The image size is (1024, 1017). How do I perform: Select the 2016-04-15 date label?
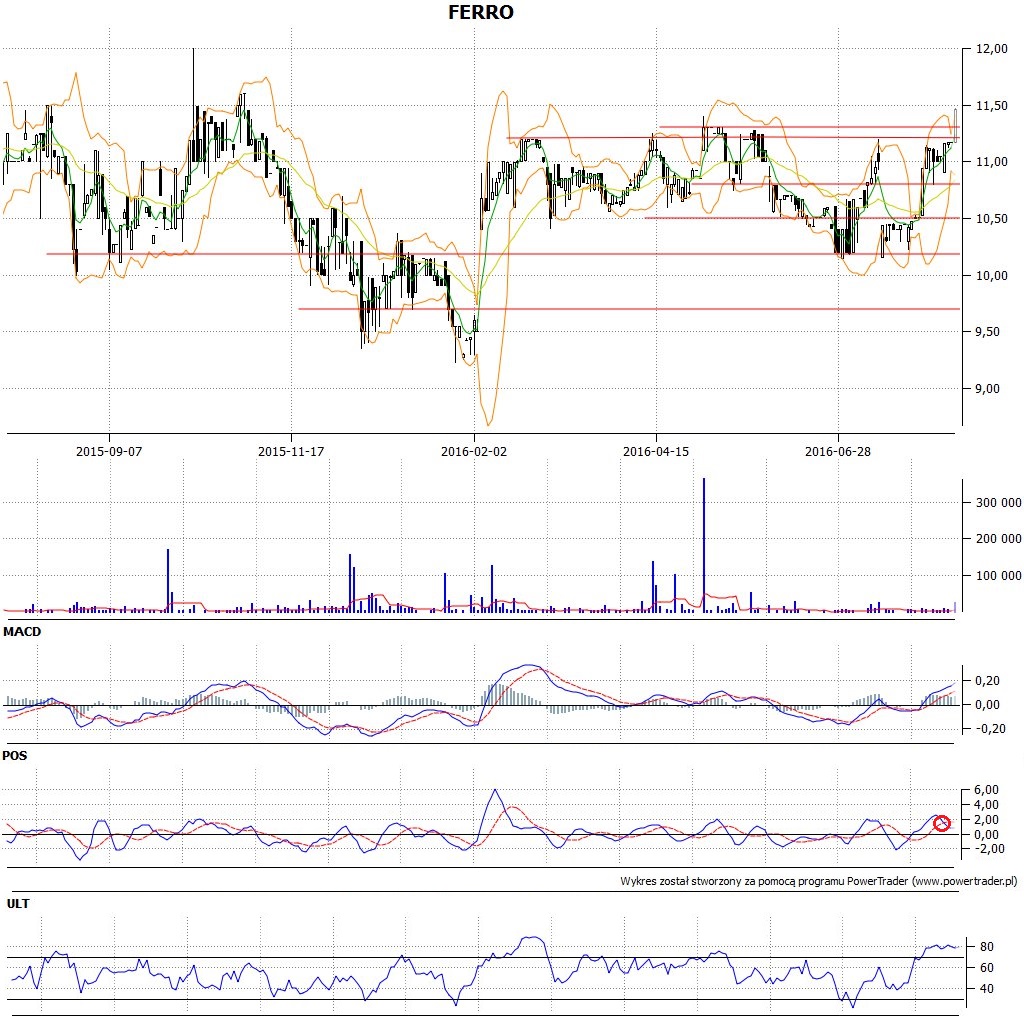coord(656,451)
